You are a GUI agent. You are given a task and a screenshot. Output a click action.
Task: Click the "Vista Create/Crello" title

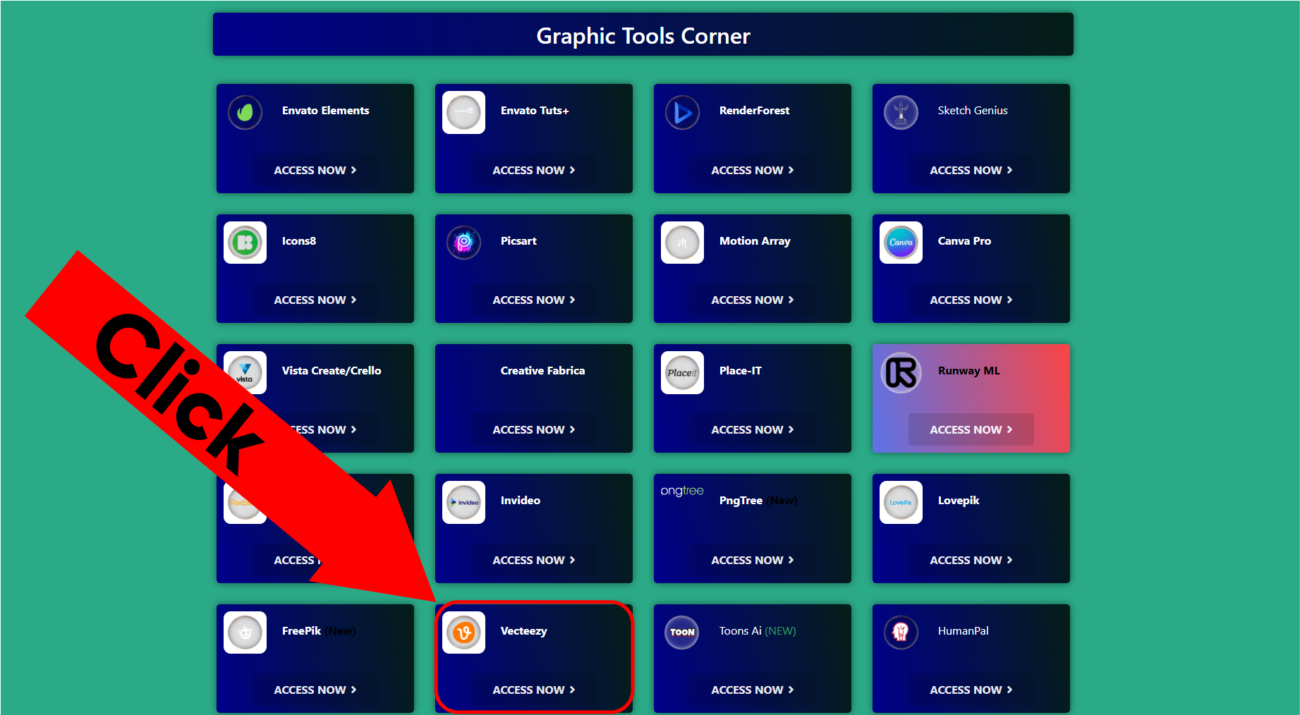point(331,371)
